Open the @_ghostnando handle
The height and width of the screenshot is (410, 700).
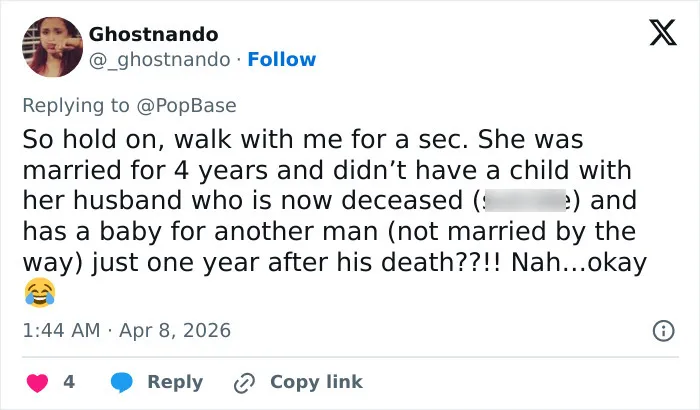159,60
